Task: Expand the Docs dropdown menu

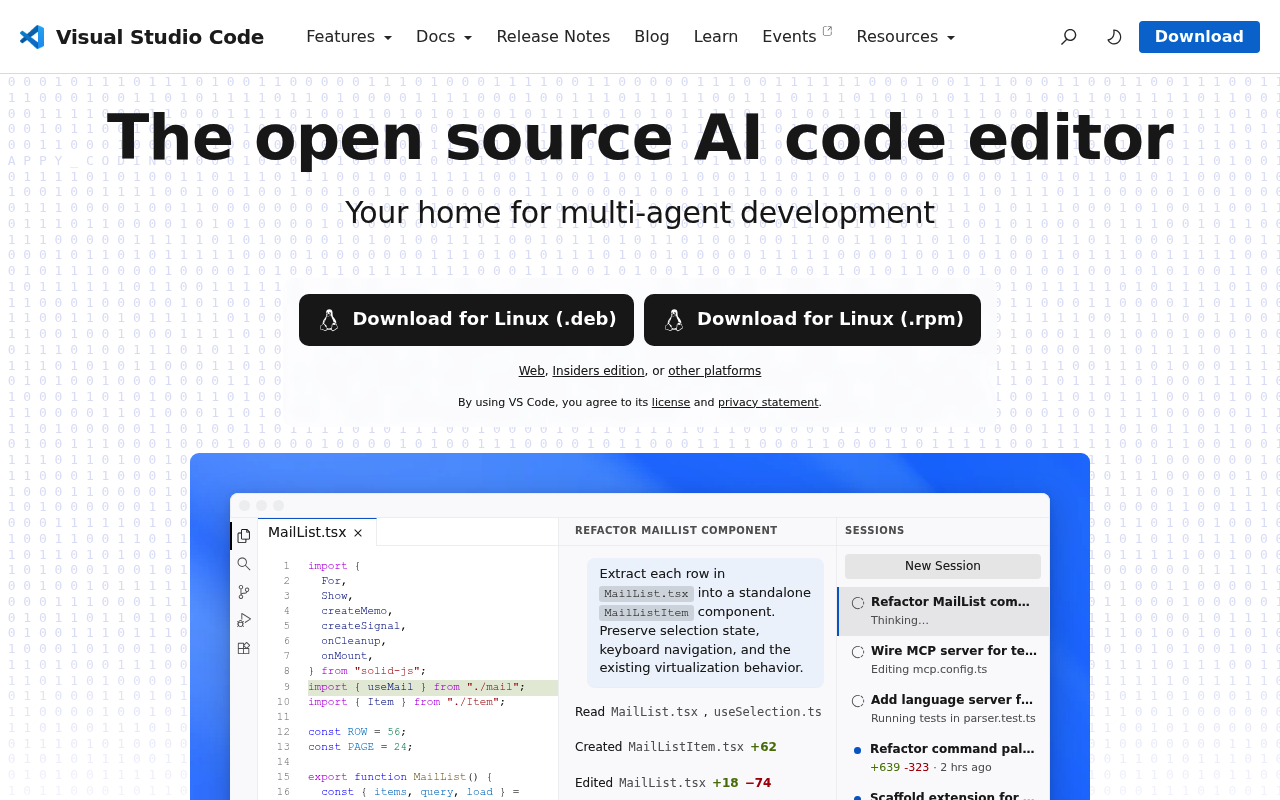Action: [x=444, y=37]
